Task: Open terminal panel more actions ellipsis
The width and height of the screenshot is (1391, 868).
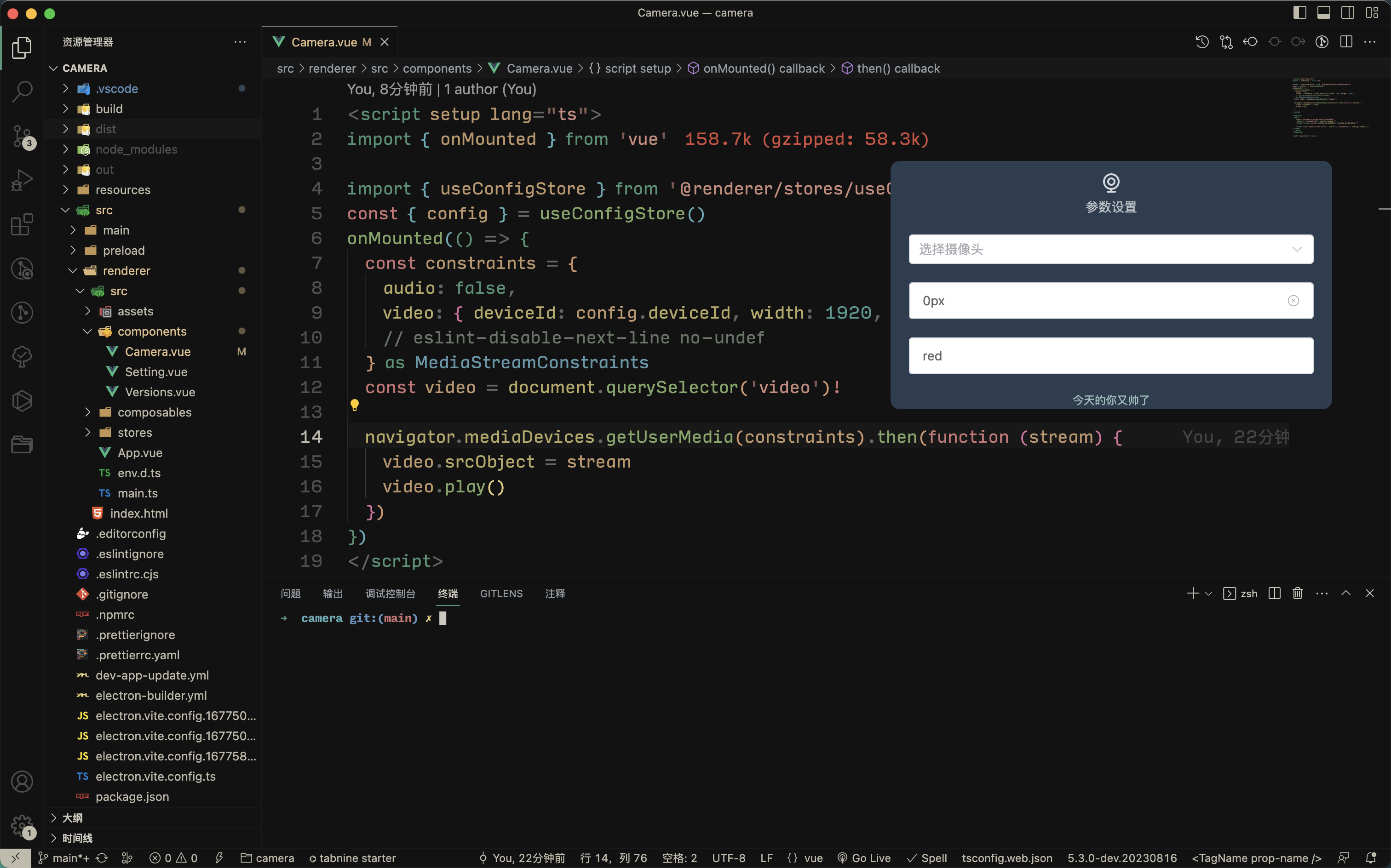Action: coord(1322,593)
